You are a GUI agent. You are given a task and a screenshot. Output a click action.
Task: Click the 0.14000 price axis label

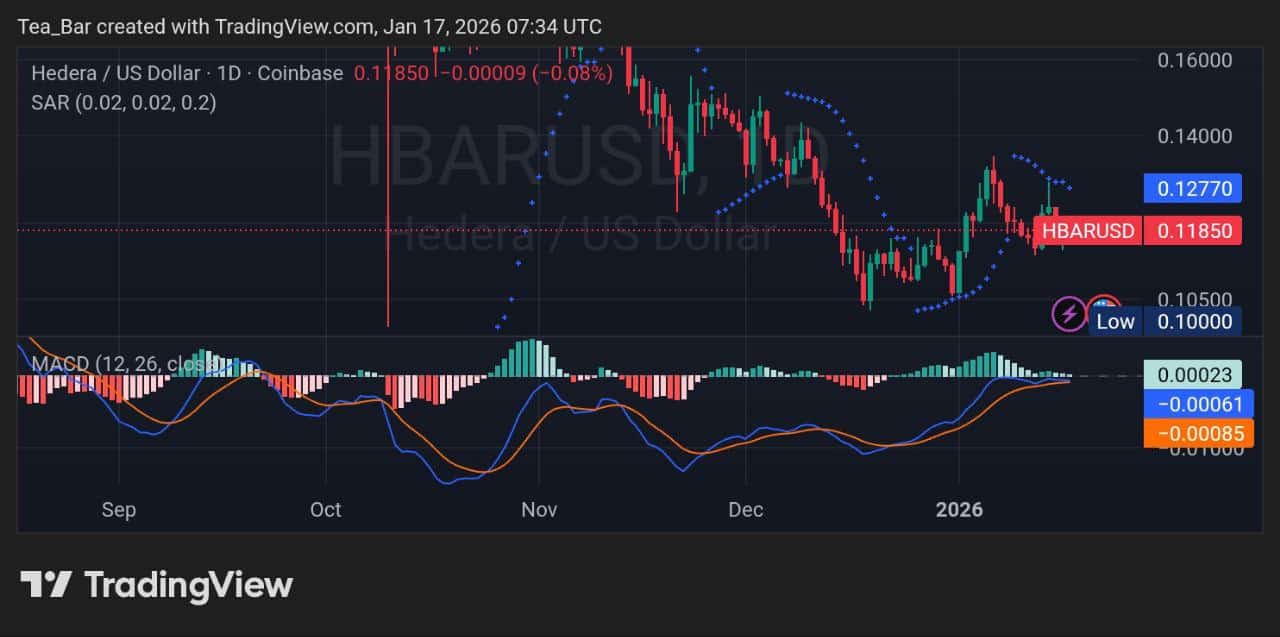point(1194,136)
